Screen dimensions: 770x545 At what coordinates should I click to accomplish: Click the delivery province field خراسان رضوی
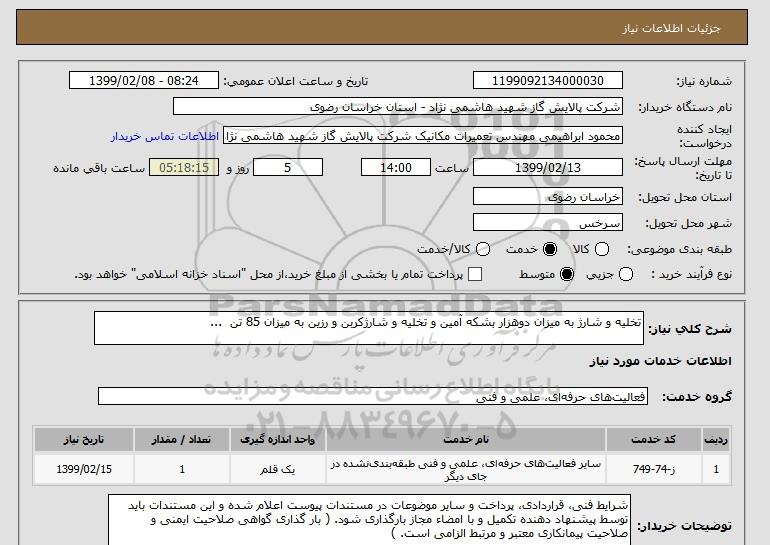pos(548,196)
